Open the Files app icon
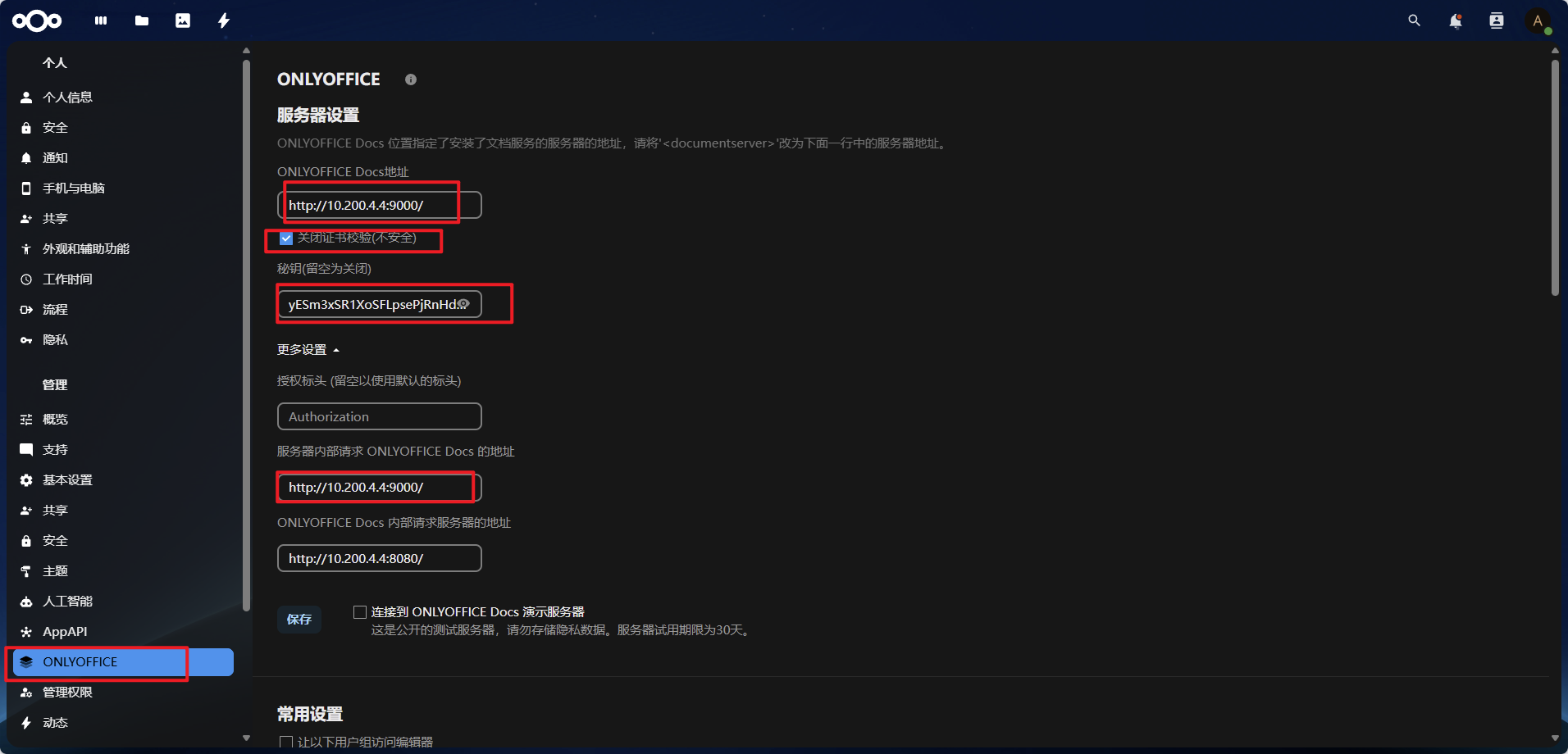1568x754 pixels. pyautogui.click(x=142, y=20)
